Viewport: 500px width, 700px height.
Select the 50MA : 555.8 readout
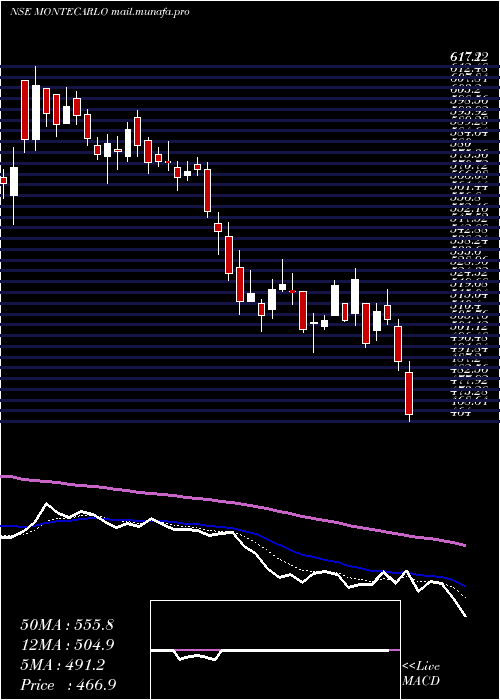click(x=67, y=625)
